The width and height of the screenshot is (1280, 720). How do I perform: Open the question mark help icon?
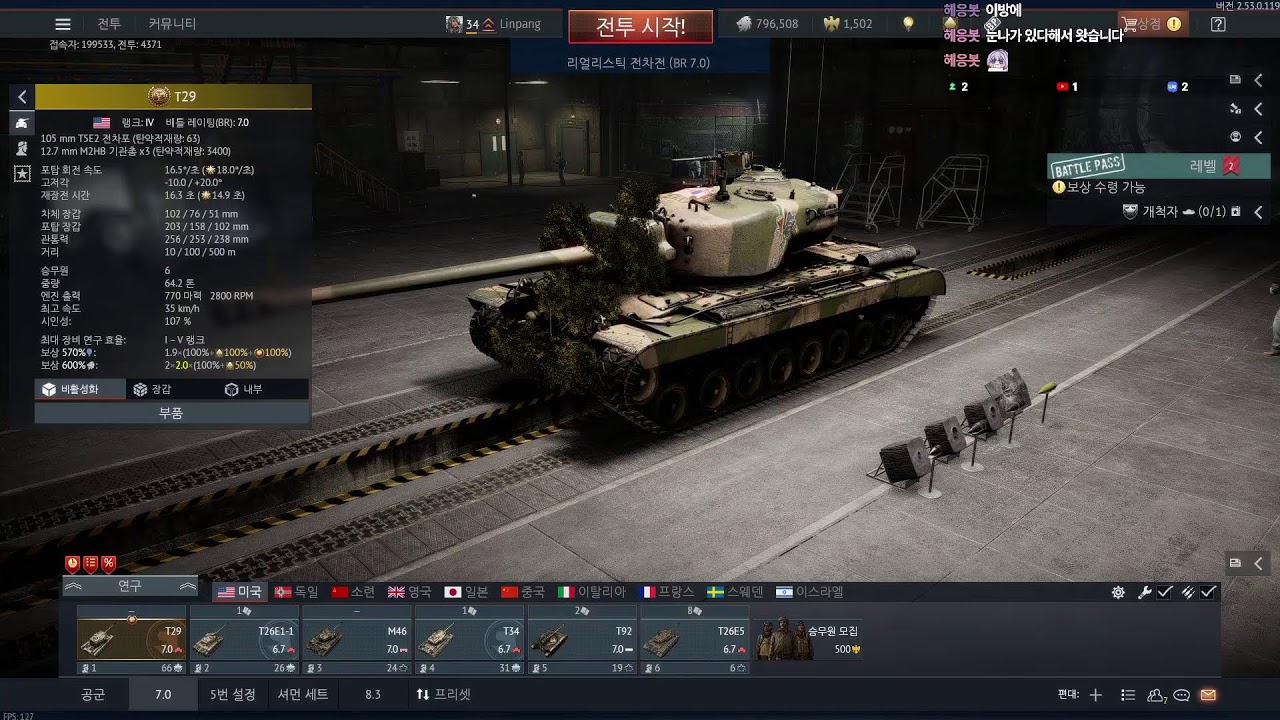click(x=1218, y=24)
